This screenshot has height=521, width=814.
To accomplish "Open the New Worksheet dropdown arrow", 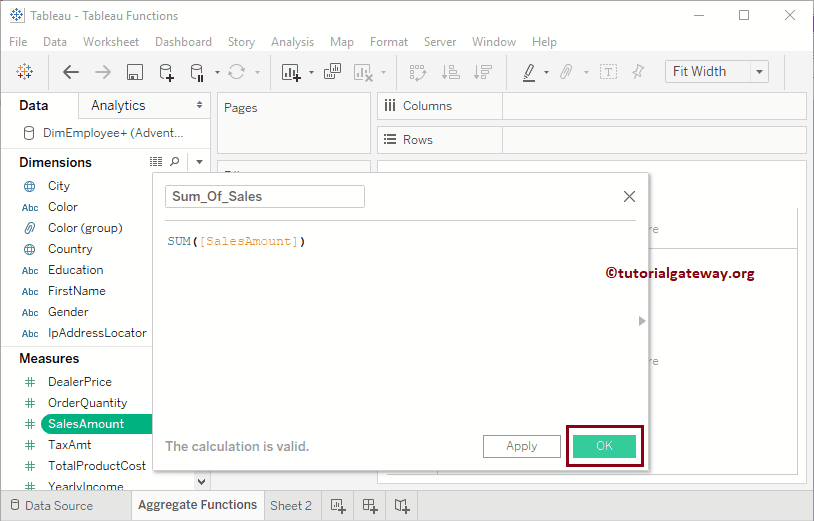I will pyautogui.click(x=311, y=72).
